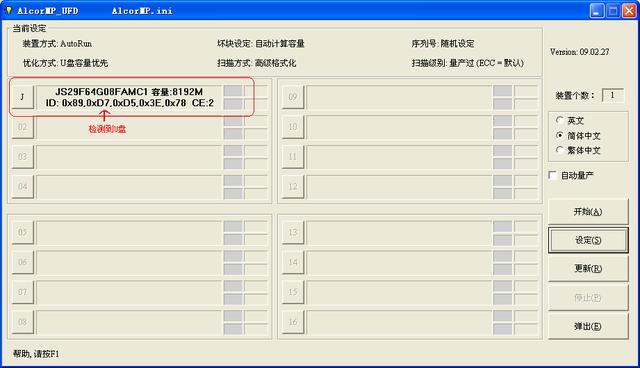Click slot button 02
This screenshot has height=368, width=640.
click(22, 127)
